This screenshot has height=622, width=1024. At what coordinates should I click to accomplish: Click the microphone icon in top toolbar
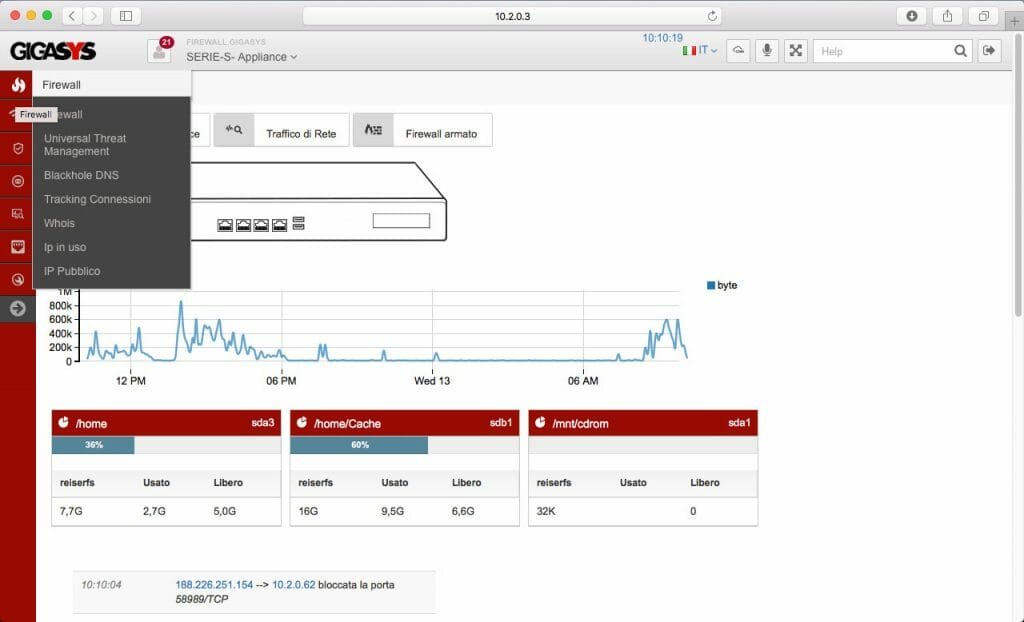tap(767, 51)
